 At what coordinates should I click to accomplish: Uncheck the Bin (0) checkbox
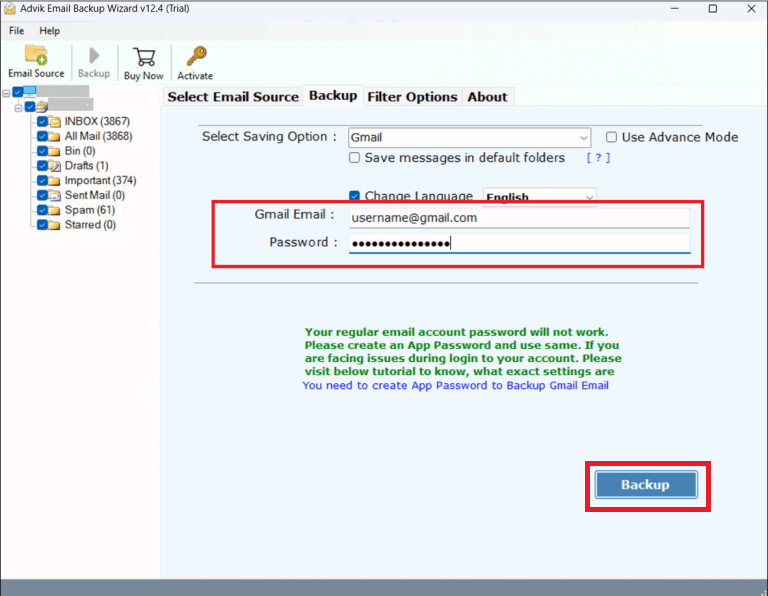[42, 151]
